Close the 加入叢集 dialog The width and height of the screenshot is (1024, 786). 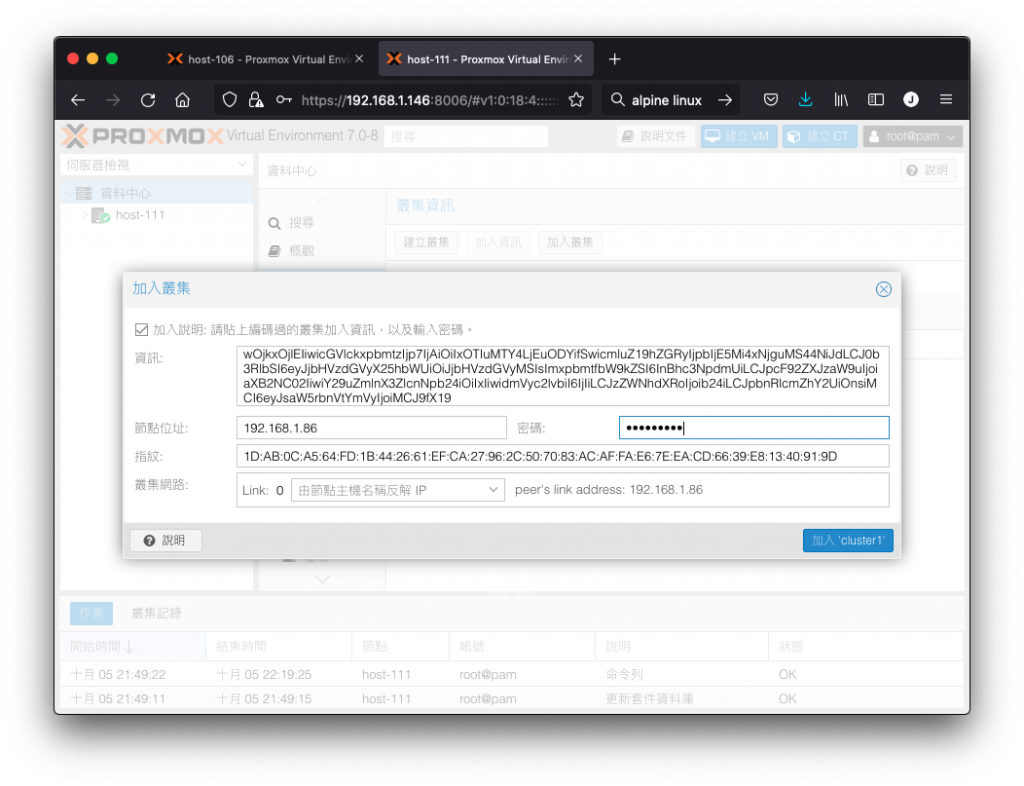[x=883, y=289]
